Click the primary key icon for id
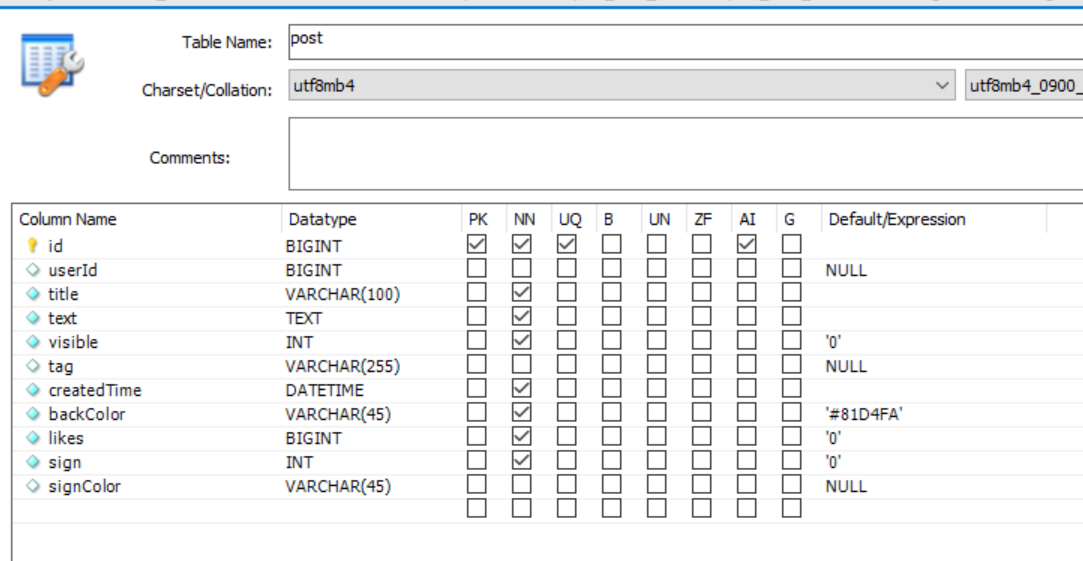The height and width of the screenshot is (561, 1083). [x=32, y=245]
